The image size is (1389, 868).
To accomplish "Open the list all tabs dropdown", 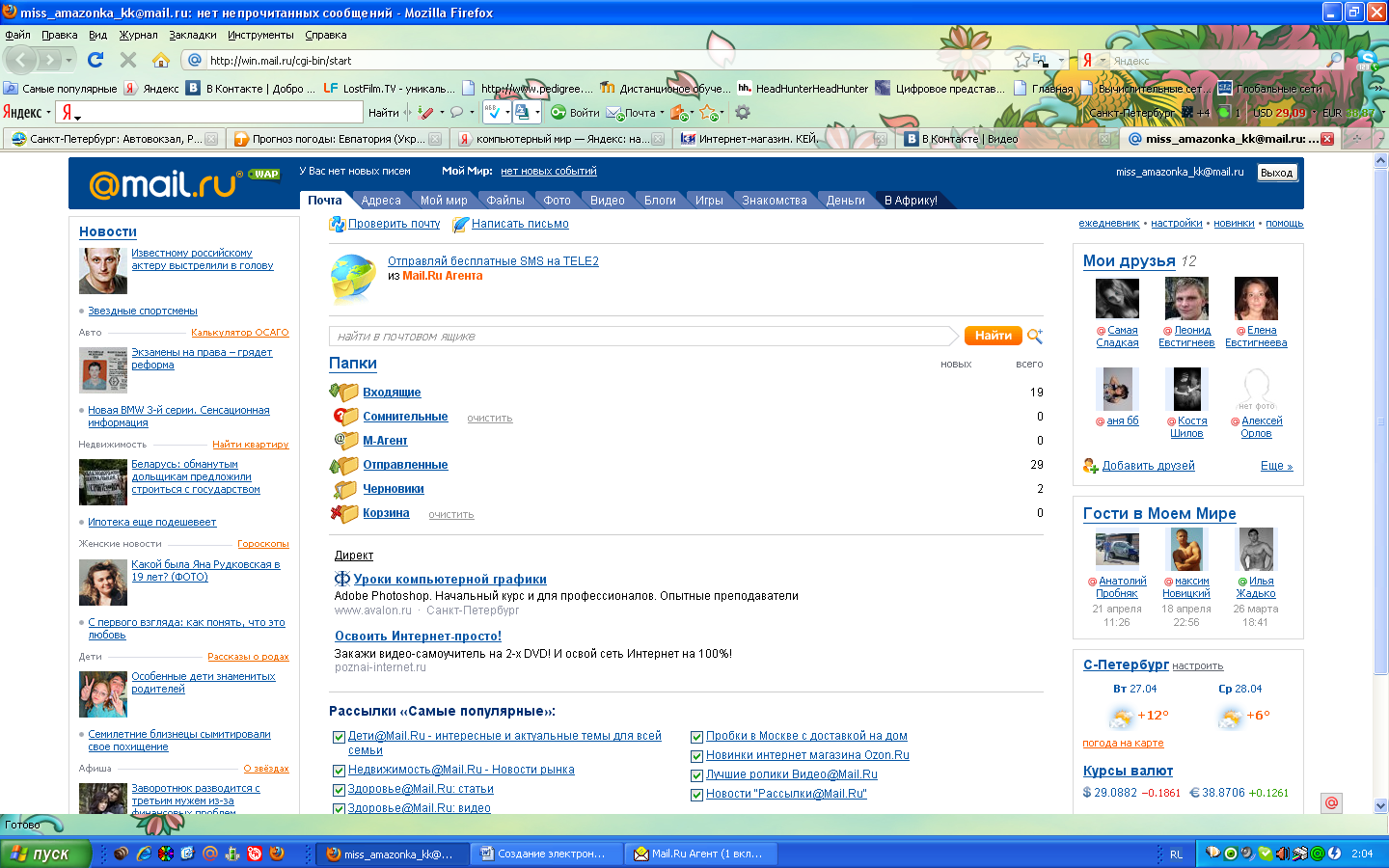I will point(1380,139).
